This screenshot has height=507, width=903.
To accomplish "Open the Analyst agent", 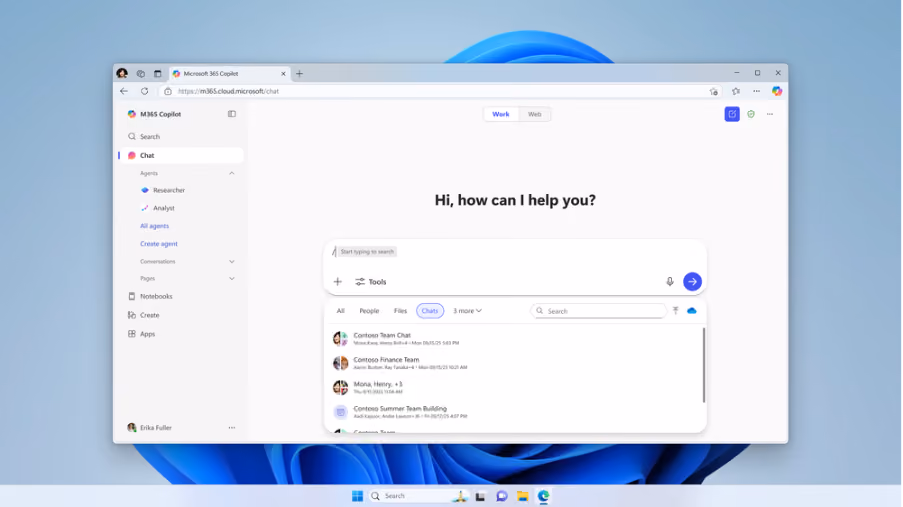I will [x=158, y=208].
